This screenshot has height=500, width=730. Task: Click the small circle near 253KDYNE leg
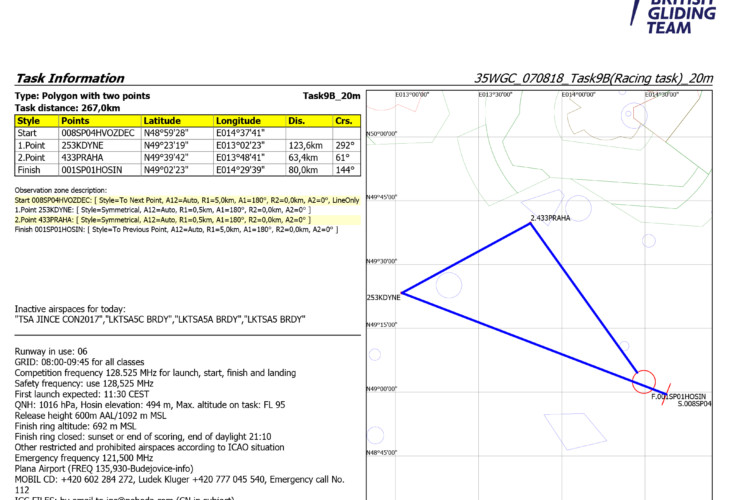coord(448,286)
